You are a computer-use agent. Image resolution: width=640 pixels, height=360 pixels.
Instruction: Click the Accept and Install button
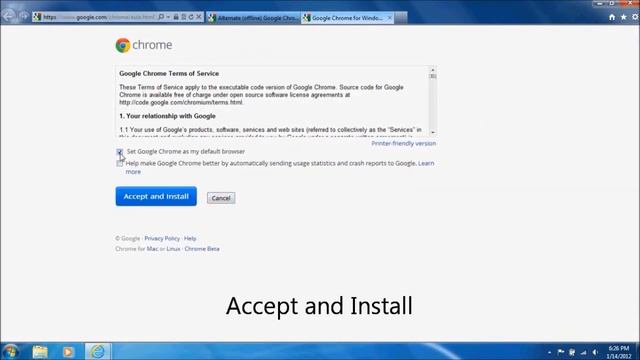coord(156,196)
